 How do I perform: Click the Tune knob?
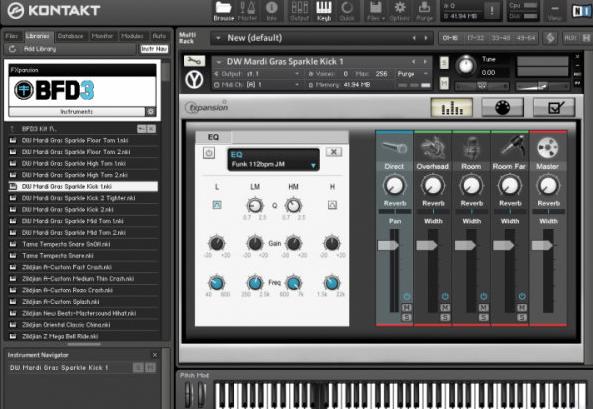(x=466, y=65)
